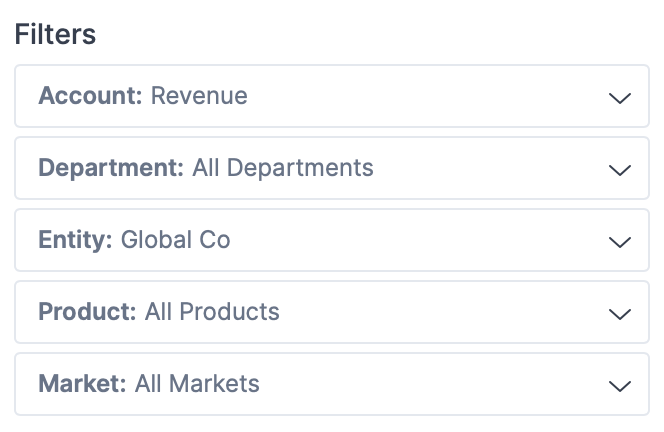Click the Filters section heading
664x432 pixels.
(x=55, y=35)
